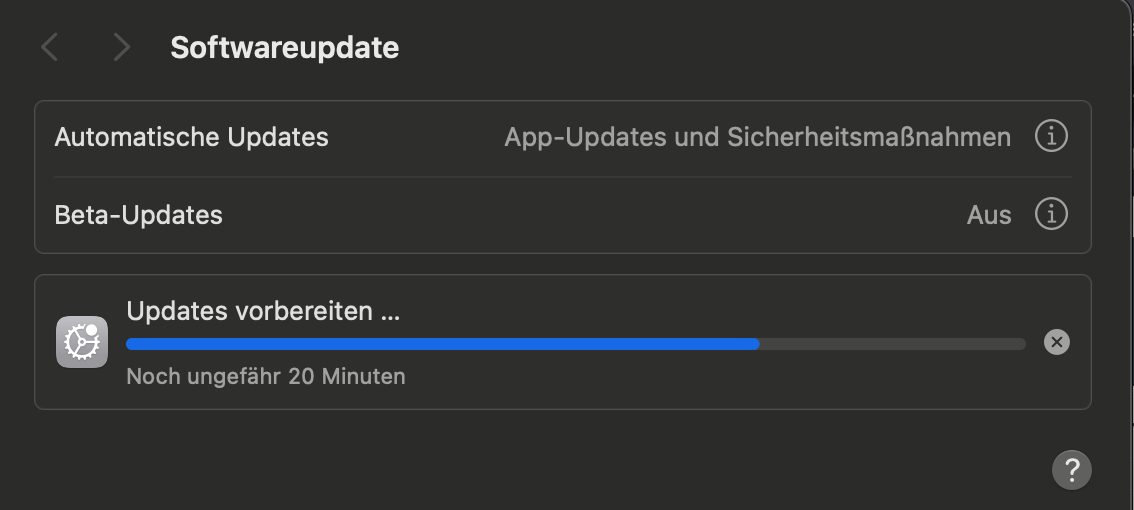Go forward with the right chevron

tap(121, 47)
